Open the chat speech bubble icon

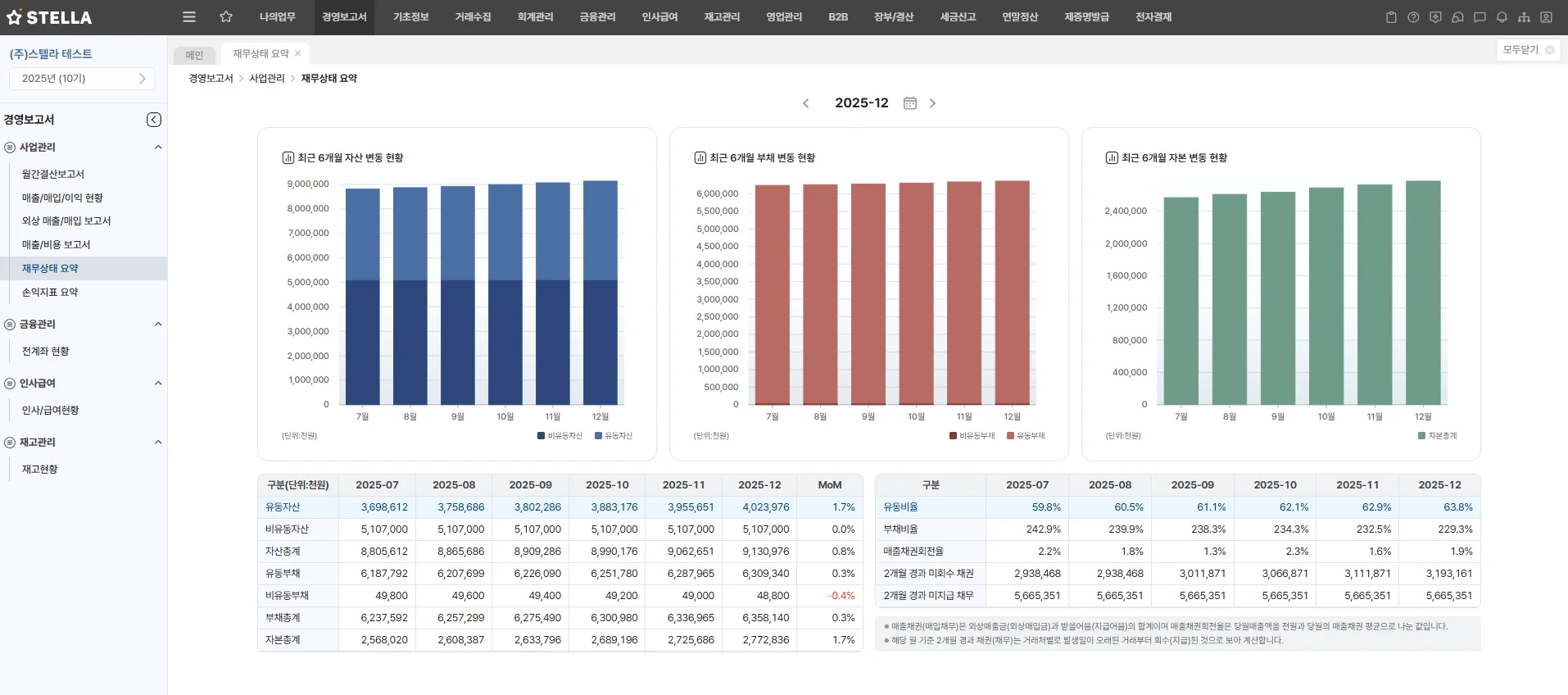click(1480, 17)
